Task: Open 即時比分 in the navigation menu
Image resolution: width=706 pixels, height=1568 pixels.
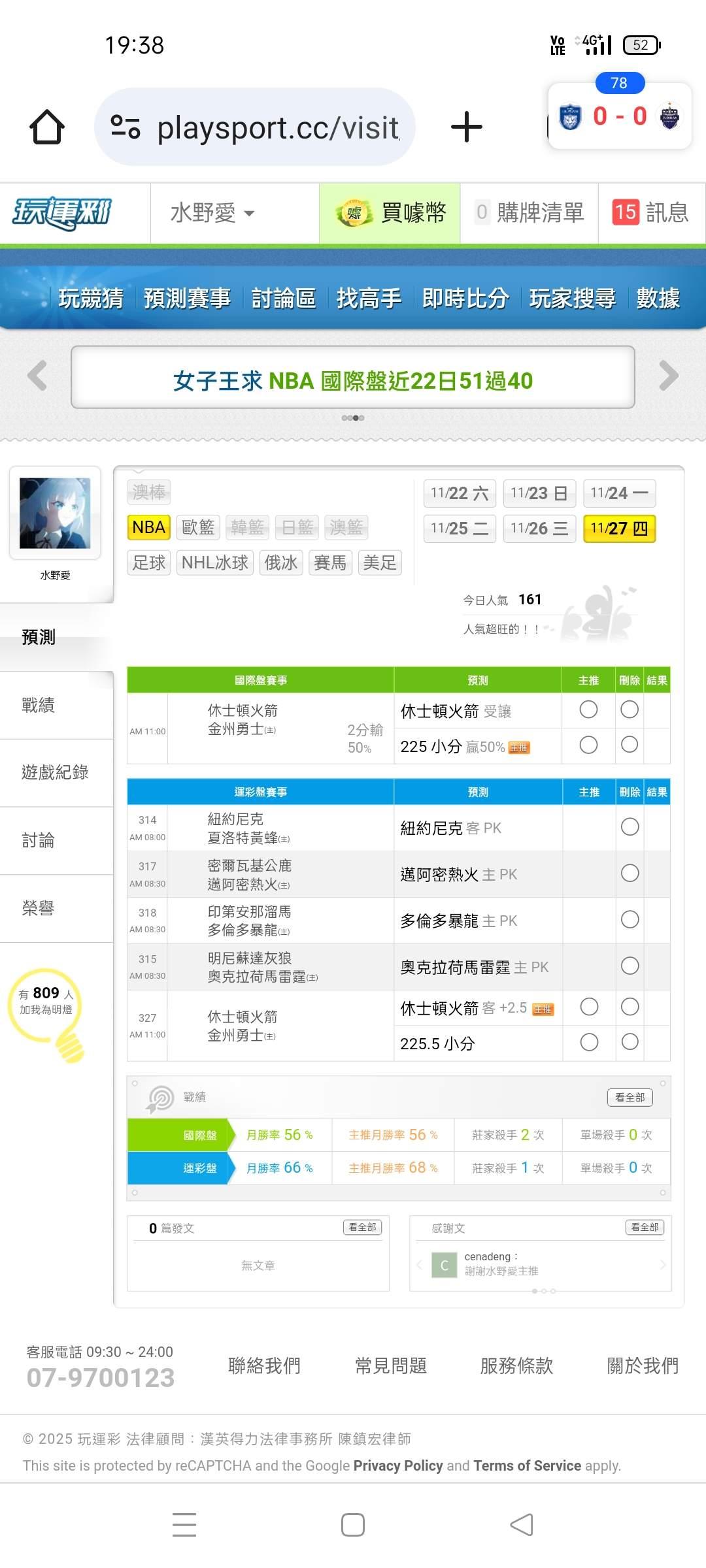Action: click(x=465, y=299)
